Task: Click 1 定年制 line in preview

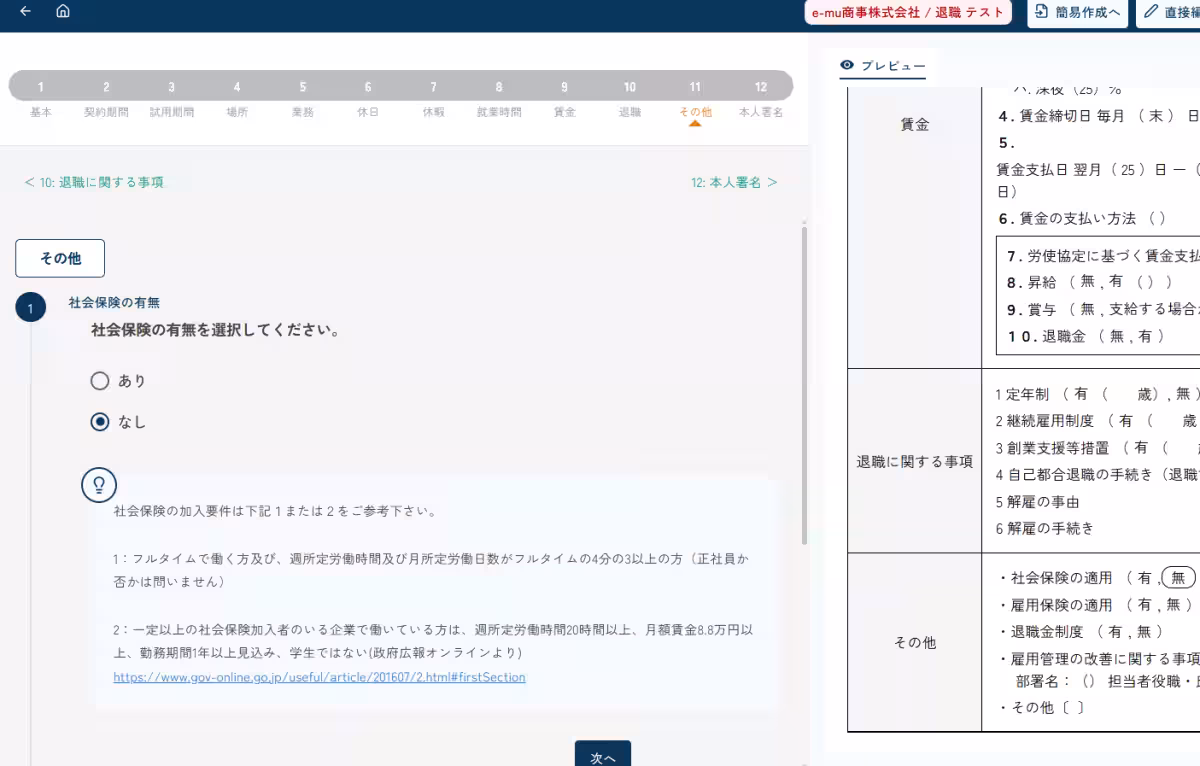Action: [x=1097, y=394]
